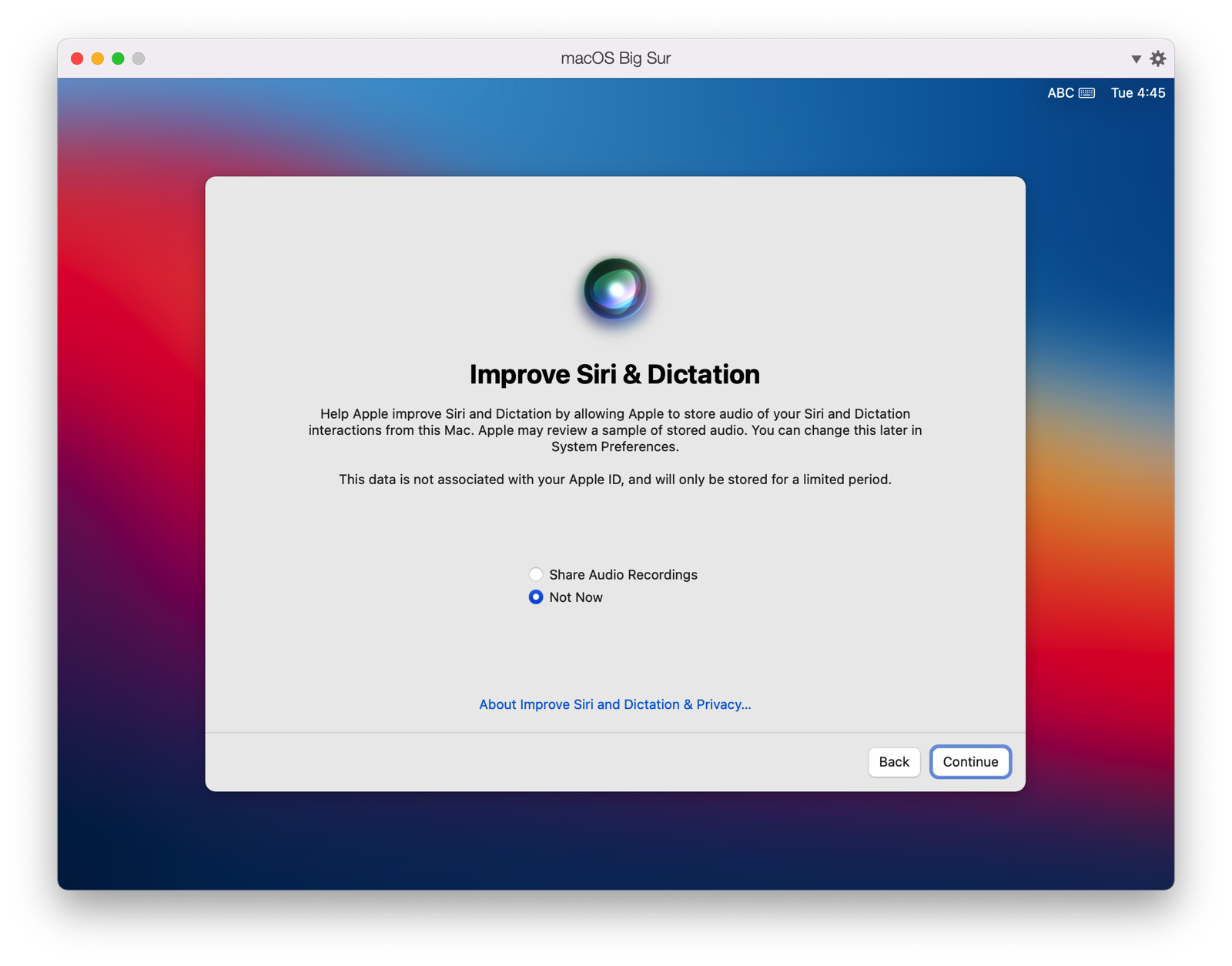Screen dimensions: 1232x966
Task: Click the ABC input source indicator
Action: pos(1059,92)
